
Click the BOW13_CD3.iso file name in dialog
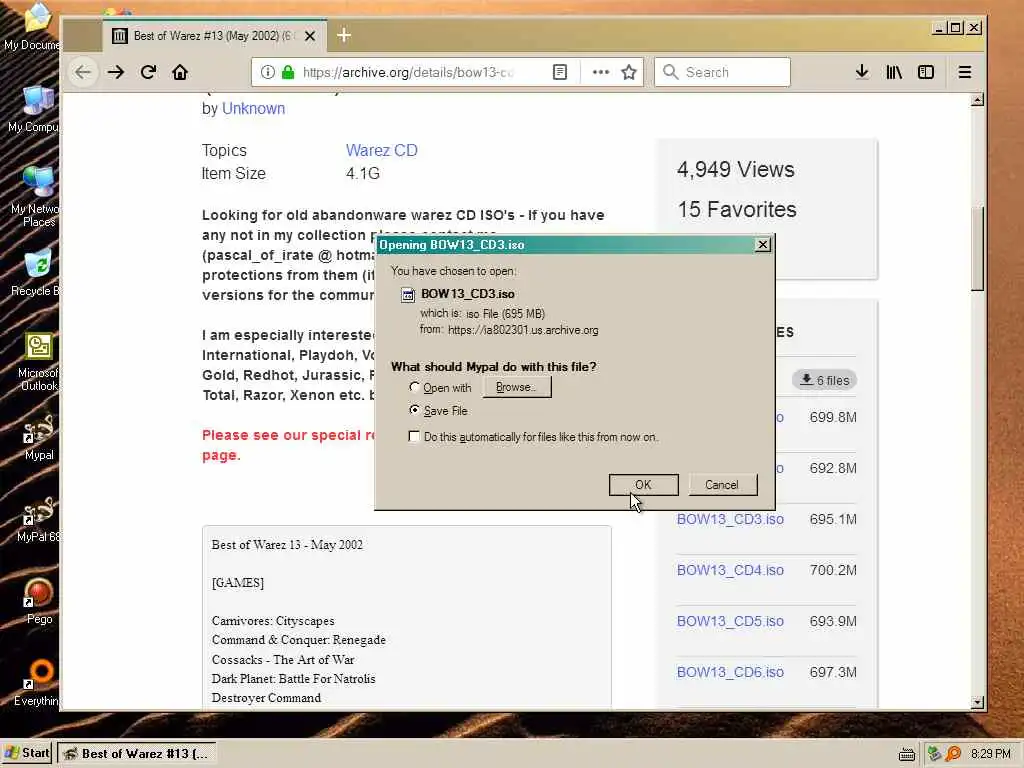468,294
